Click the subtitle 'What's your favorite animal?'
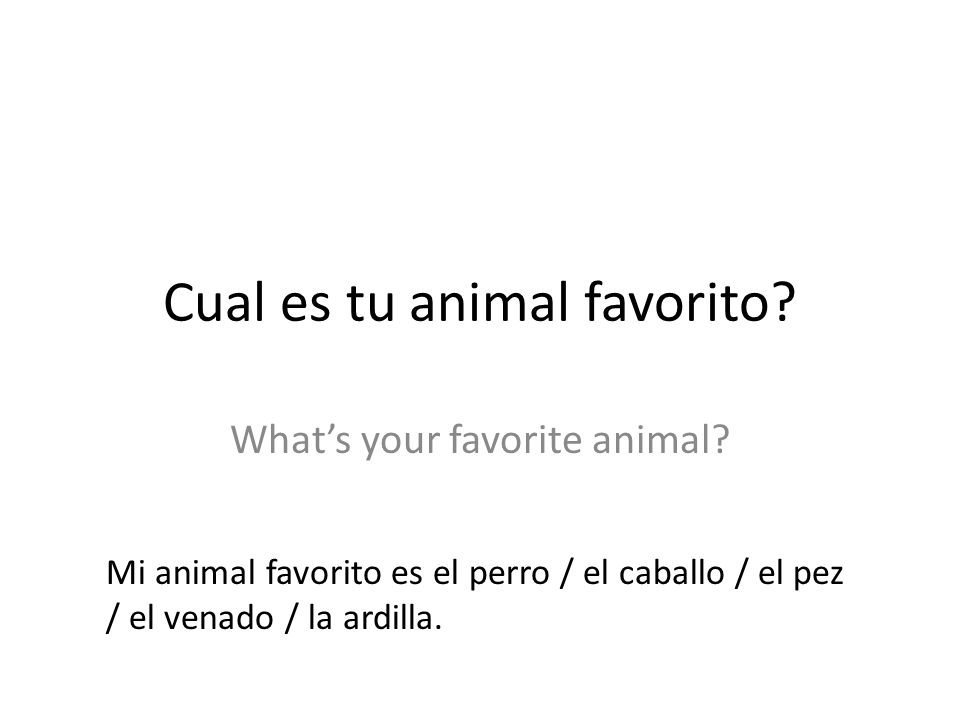Image resolution: width=960 pixels, height=720 pixels. [x=480, y=440]
